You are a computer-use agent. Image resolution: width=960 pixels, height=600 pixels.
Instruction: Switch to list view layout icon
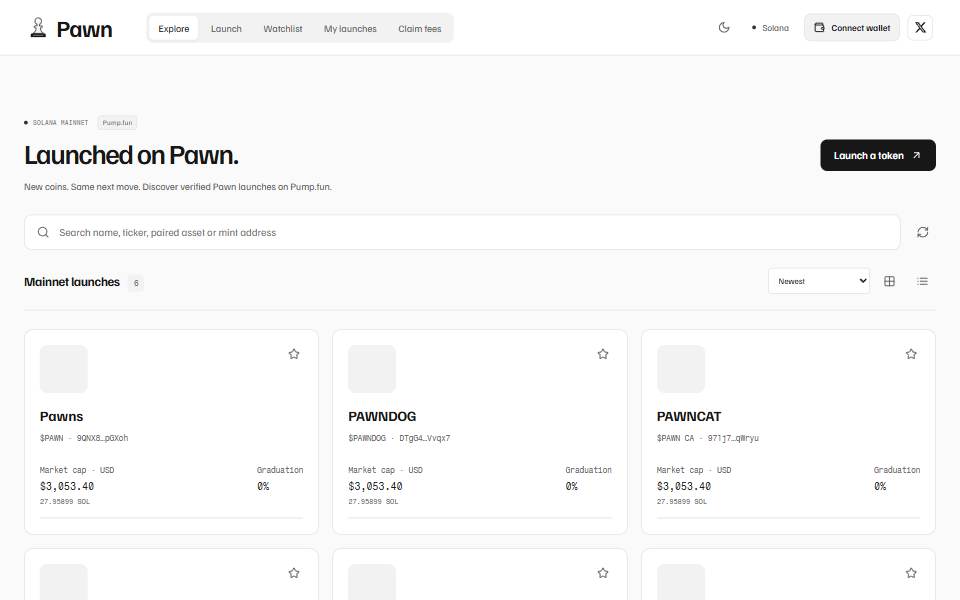(x=922, y=281)
